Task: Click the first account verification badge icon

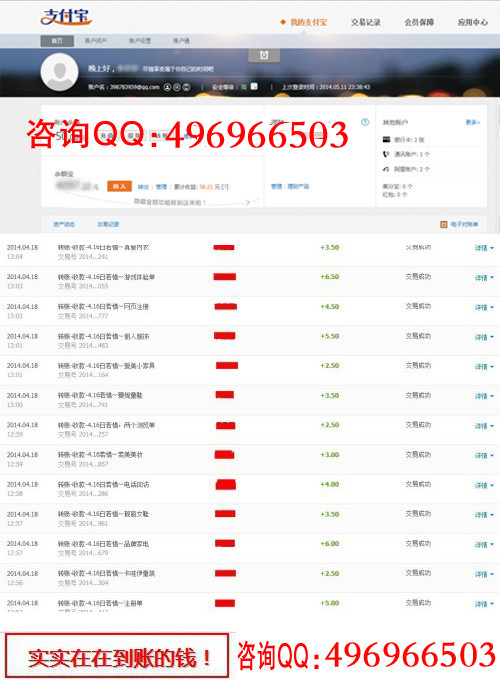Action: (x=167, y=87)
